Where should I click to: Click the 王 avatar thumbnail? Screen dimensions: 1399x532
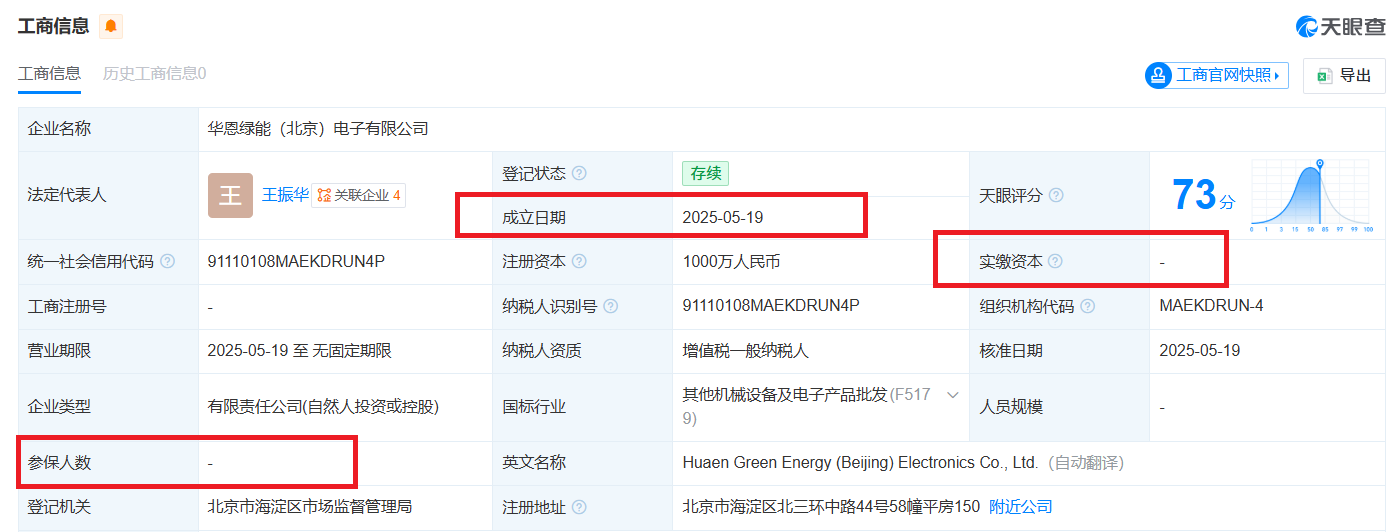230,195
